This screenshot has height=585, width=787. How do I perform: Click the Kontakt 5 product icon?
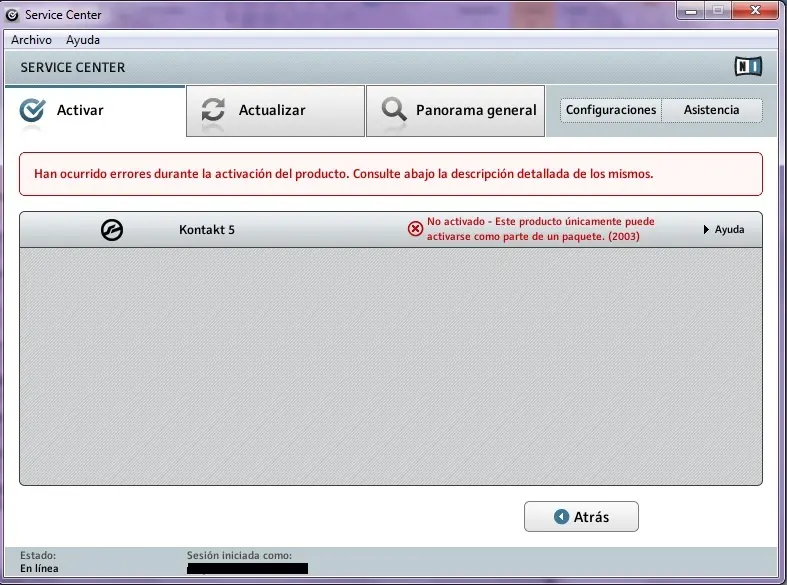111,230
